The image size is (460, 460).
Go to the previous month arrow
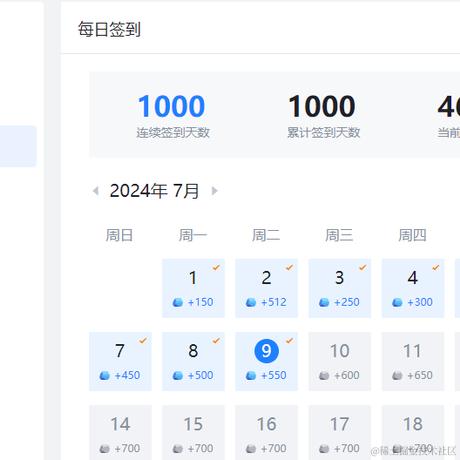pyautogui.click(x=96, y=191)
